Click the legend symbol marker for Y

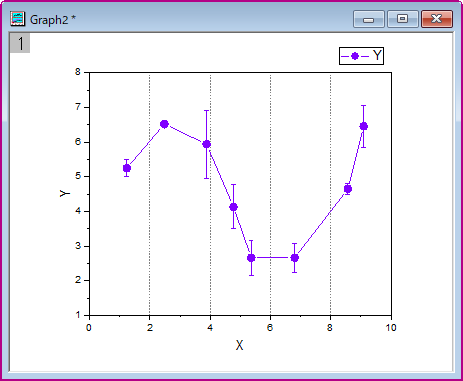[x=355, y=56]
